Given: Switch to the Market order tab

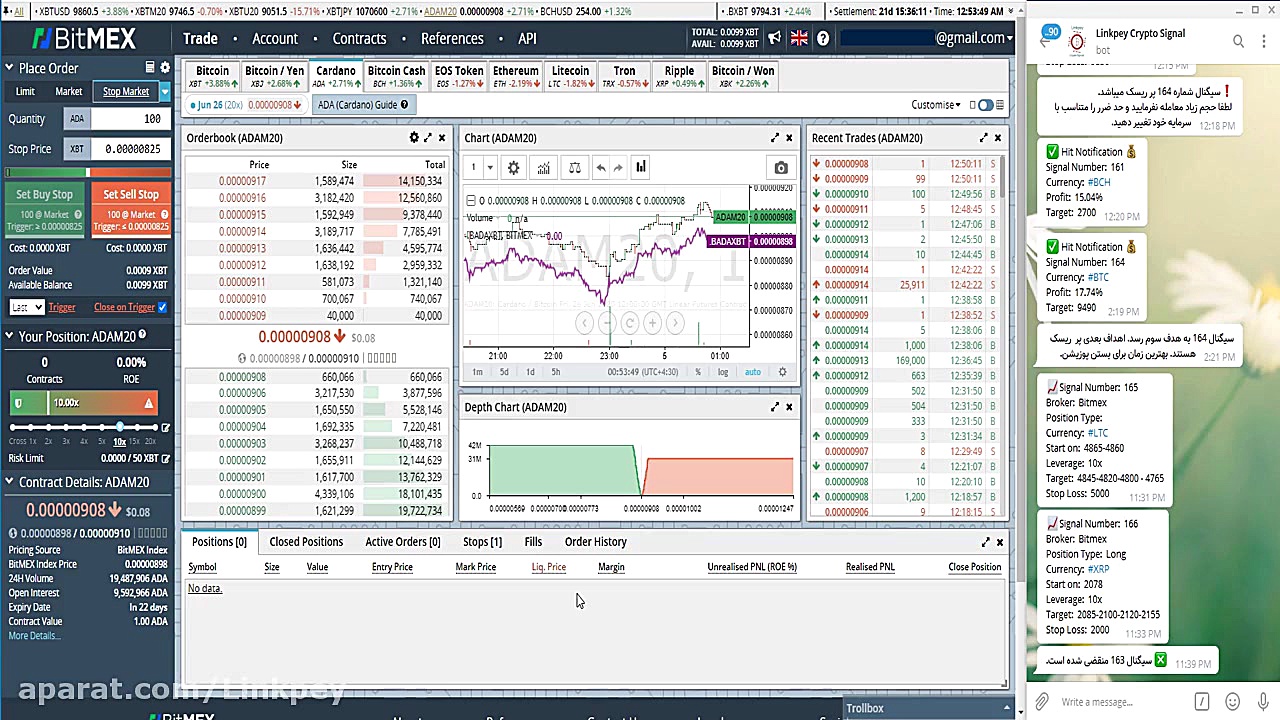Looking at the screenshot, I should click(69, 91).
